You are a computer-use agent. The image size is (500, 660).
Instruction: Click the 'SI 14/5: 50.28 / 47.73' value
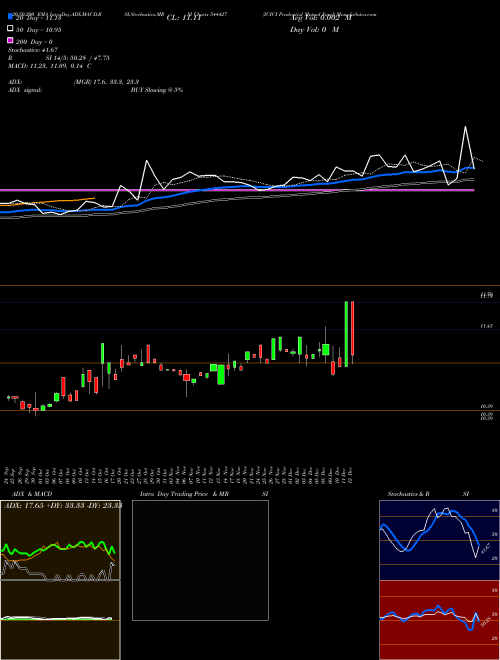click(77, 58)
